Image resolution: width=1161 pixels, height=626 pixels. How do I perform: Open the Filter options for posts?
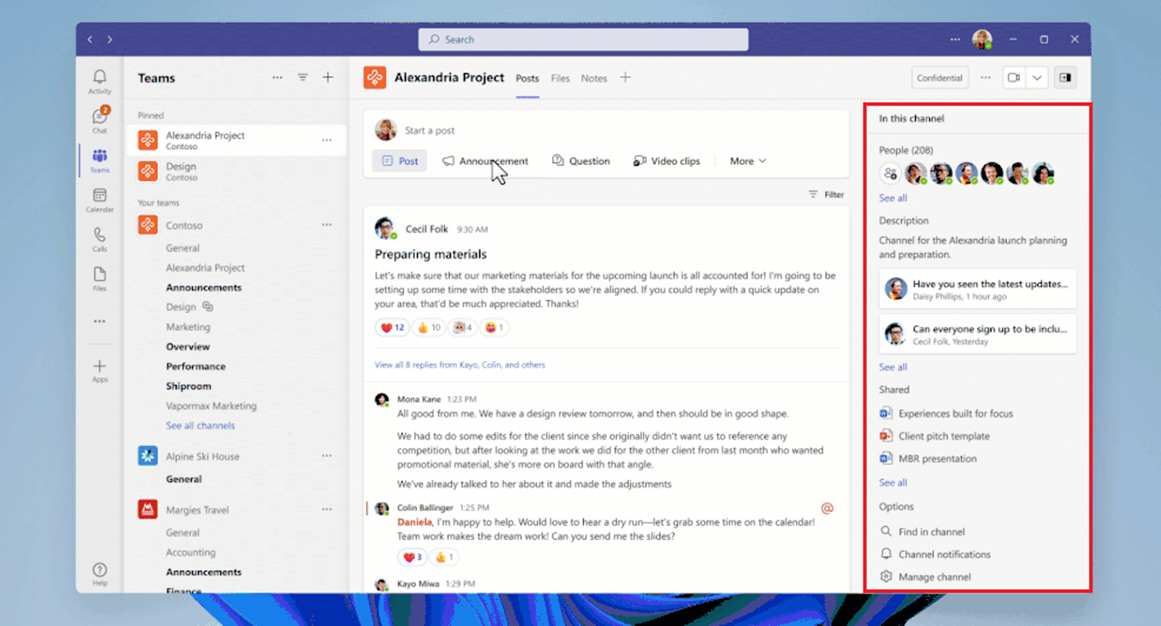click(x=826, y=194)
